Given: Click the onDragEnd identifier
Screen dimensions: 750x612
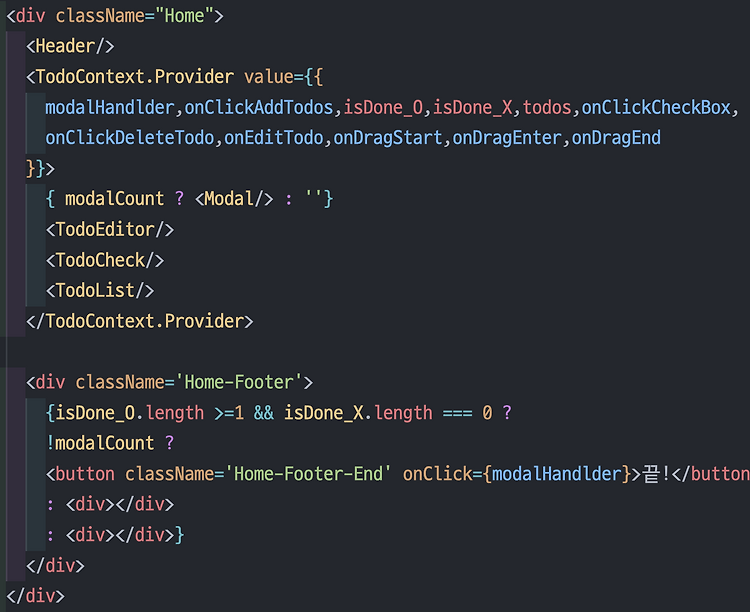Looking at the screenshot, I should 616,138.
